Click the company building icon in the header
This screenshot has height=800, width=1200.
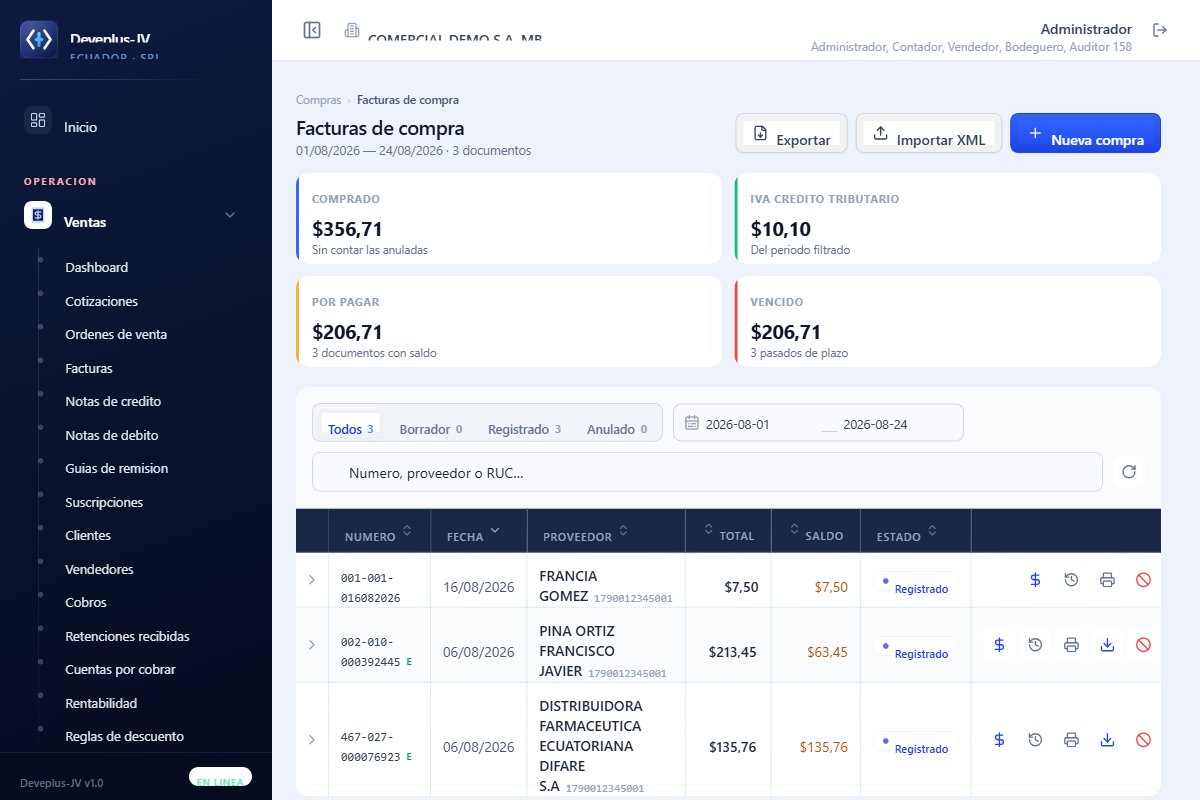click(352, 30)
